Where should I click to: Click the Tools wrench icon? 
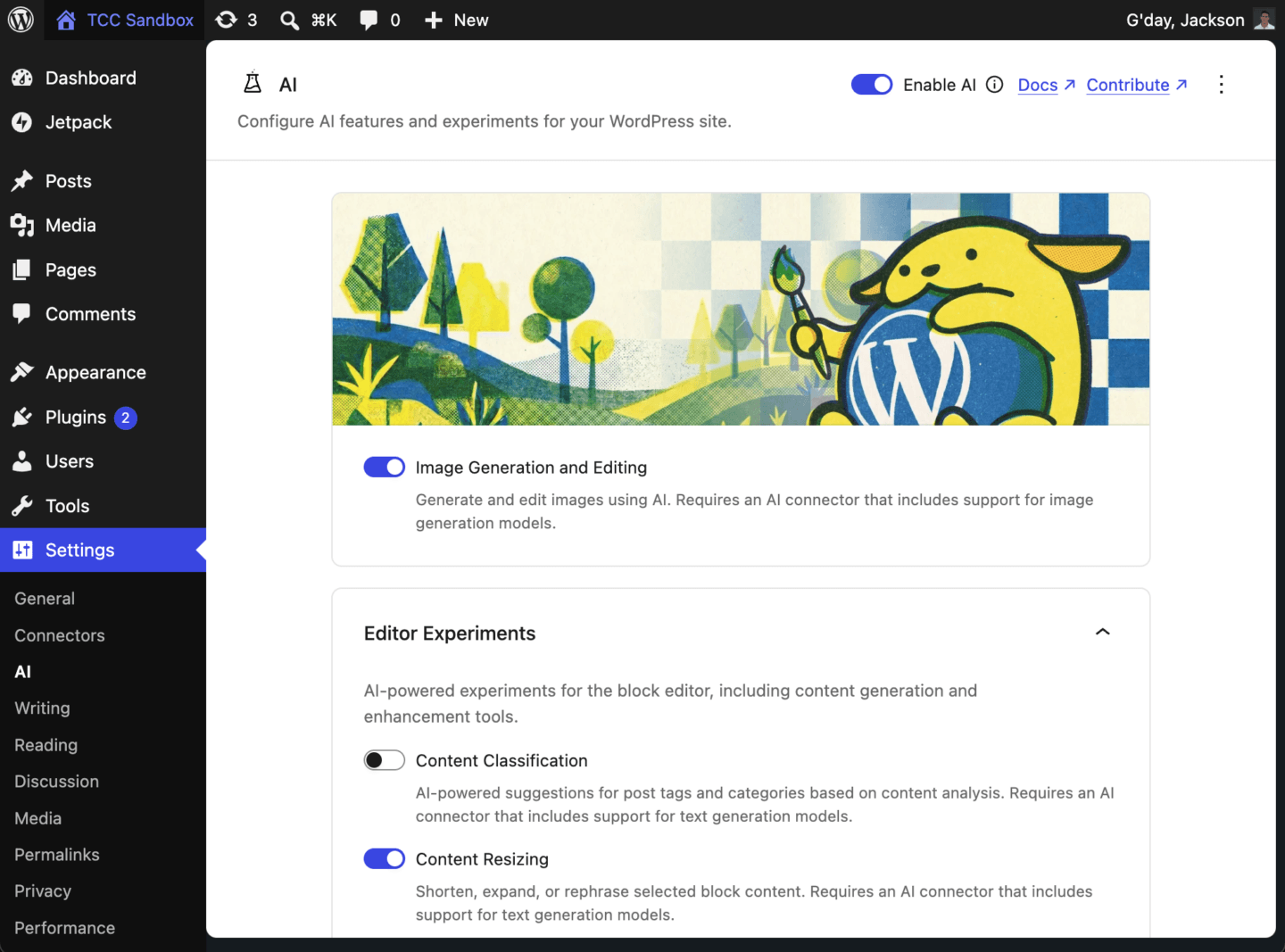click(22, 506)
